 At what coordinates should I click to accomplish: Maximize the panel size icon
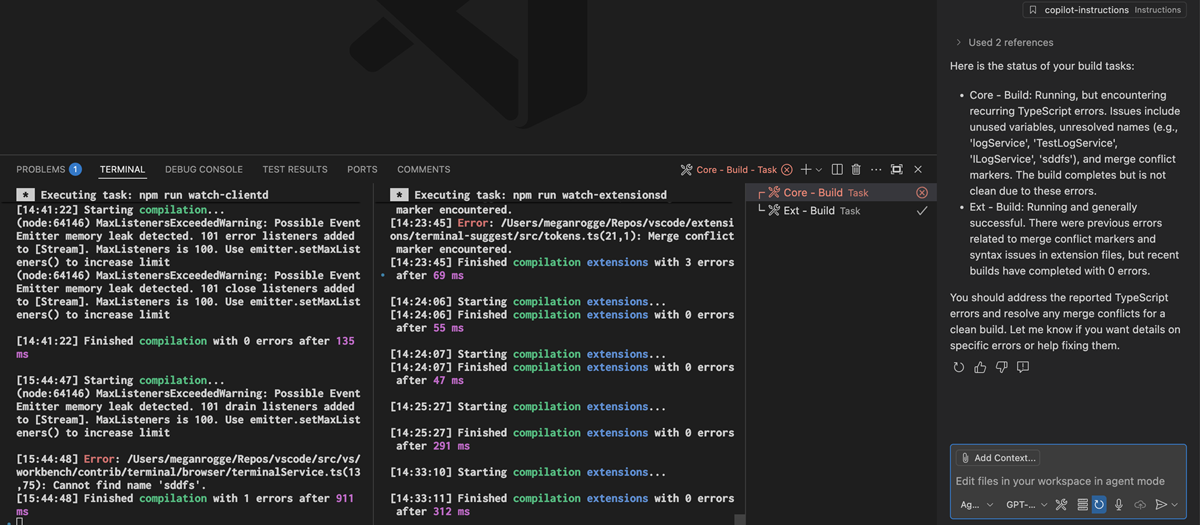pos(897,169)
